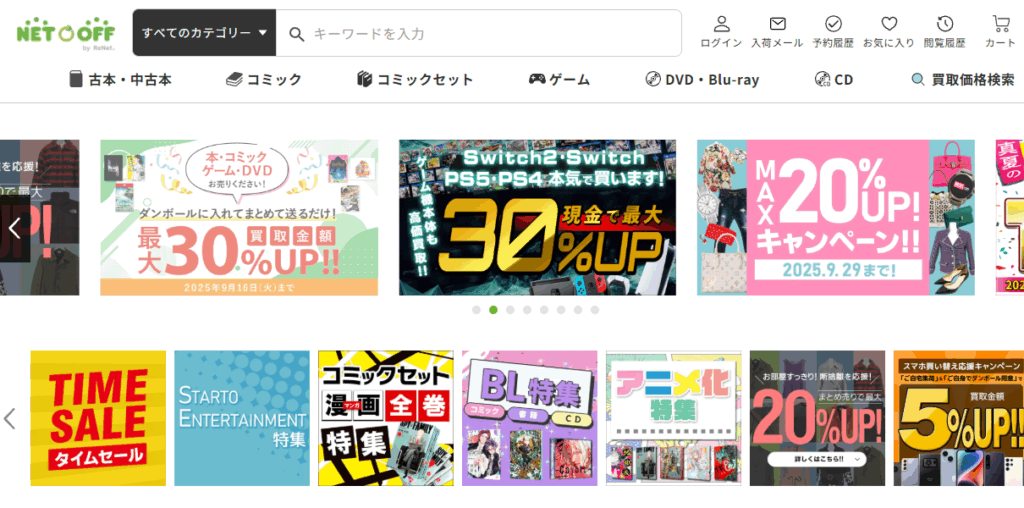Viewport: 1024px width, 508px height.
Task: Select コミック menu item
Action: 264,80
